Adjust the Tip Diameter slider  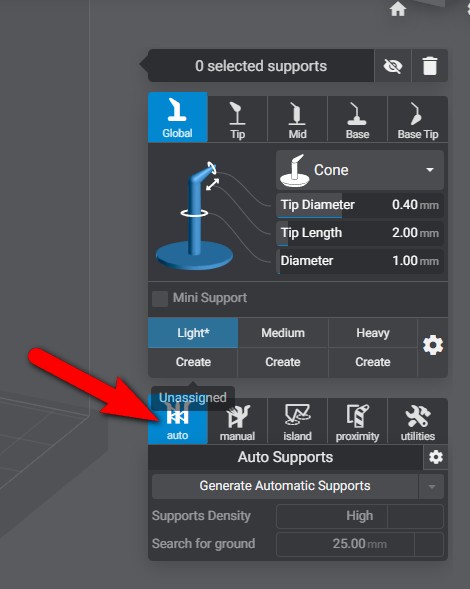[360, 205]
